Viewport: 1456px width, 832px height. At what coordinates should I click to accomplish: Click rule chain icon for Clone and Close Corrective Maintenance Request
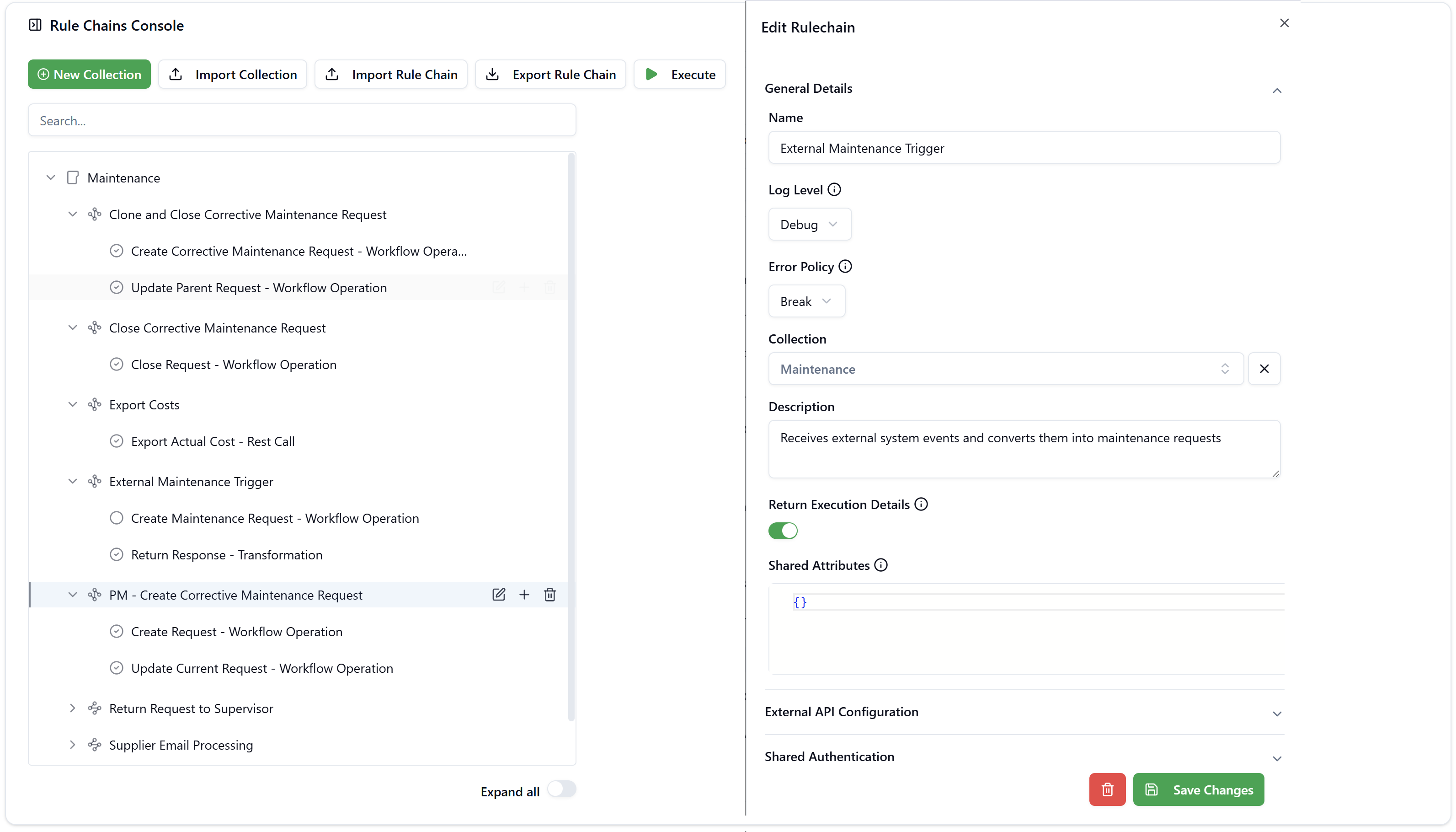tap(94, 214)
